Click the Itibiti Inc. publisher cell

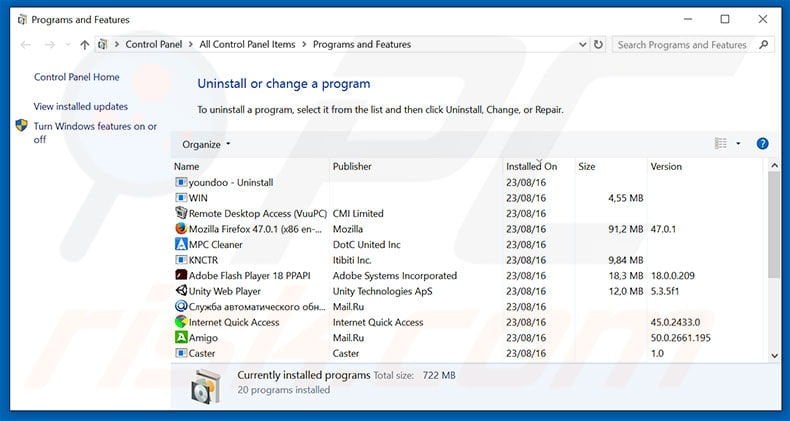click(352, 260)
